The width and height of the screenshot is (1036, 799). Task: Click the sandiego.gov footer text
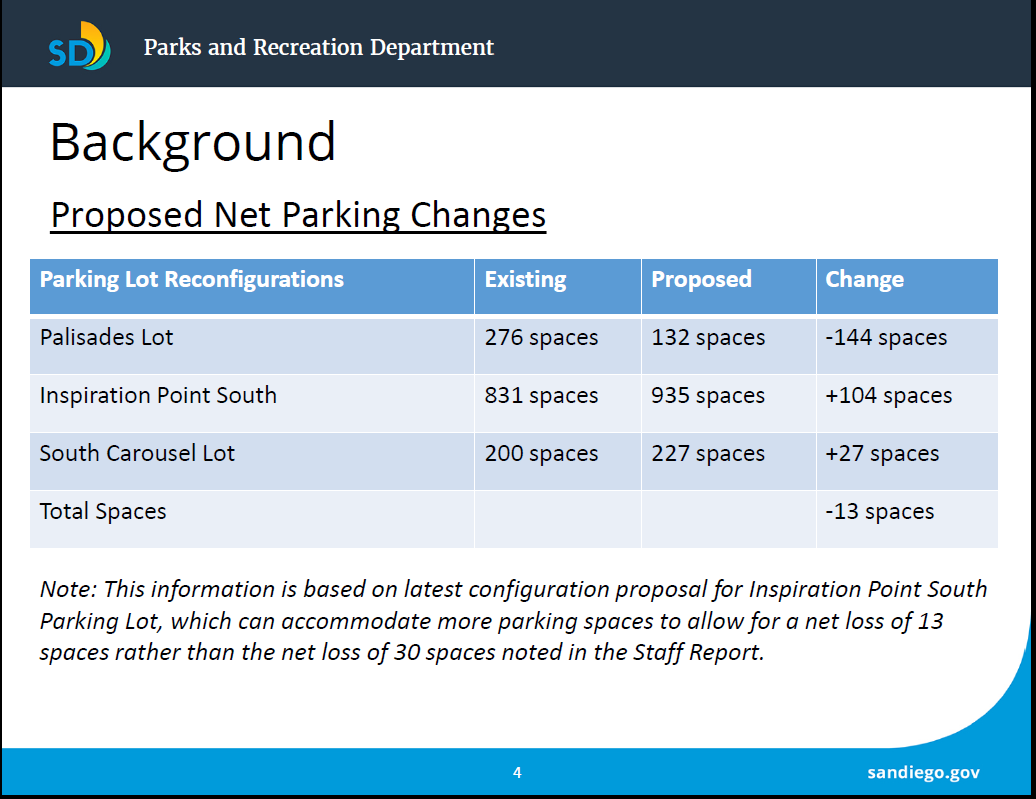coord(923,773)
